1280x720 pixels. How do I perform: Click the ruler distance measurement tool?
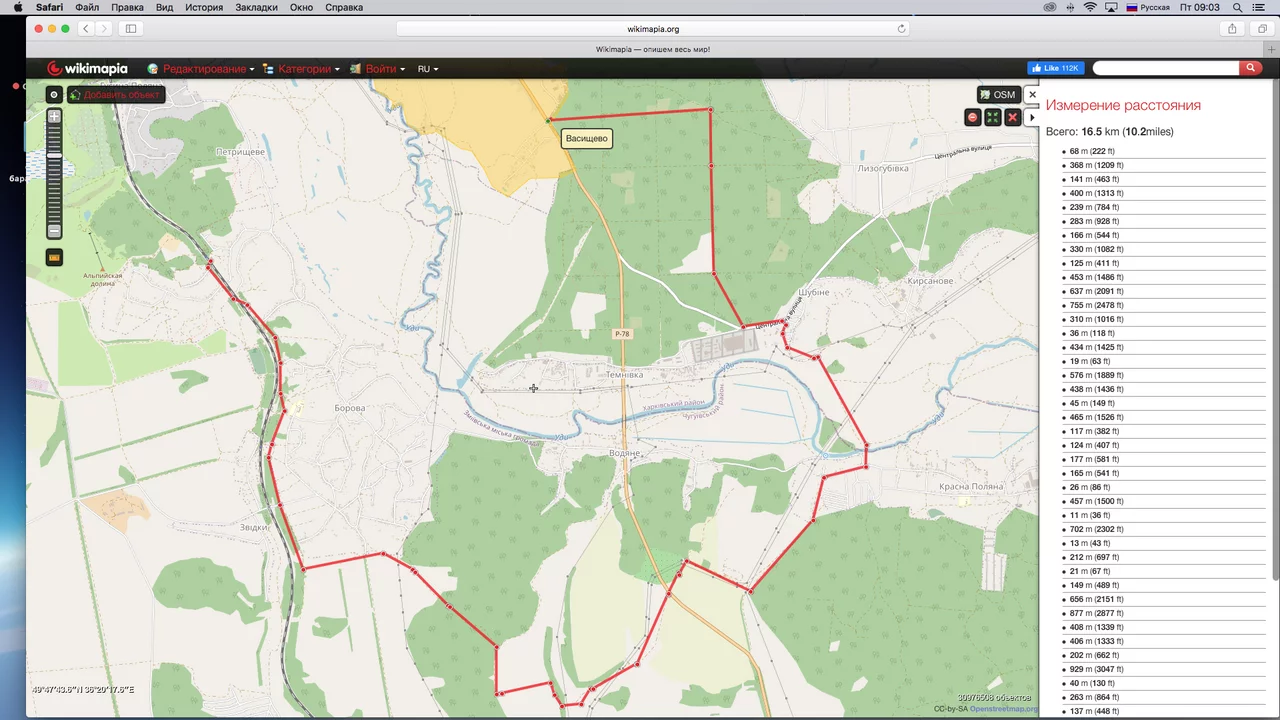pos(54,257)
